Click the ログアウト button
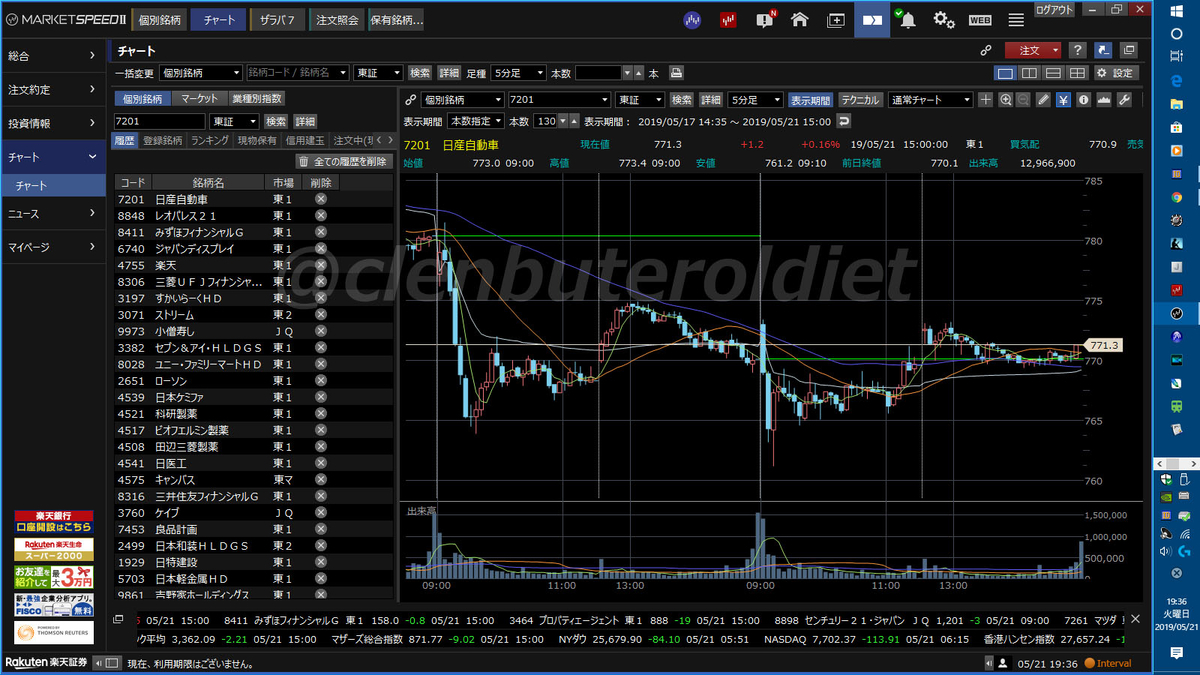The width and height of the screenshot is (1200, 675). click(1055, 8)
